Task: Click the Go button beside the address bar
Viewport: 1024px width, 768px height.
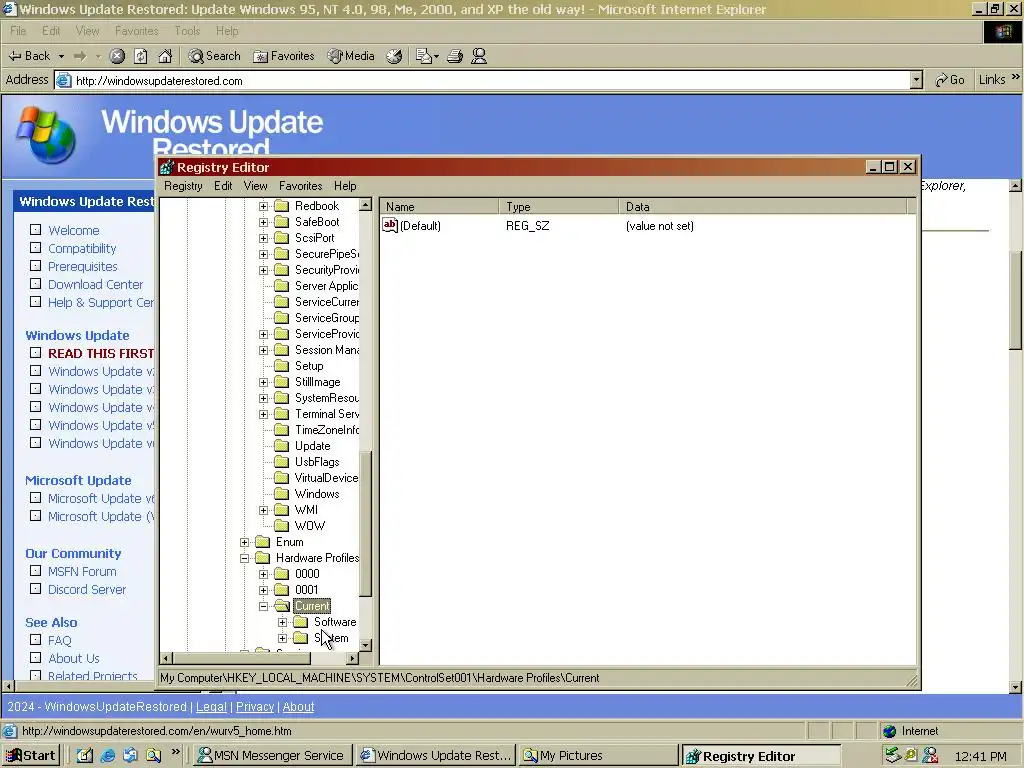Action: tap(950, 80)
